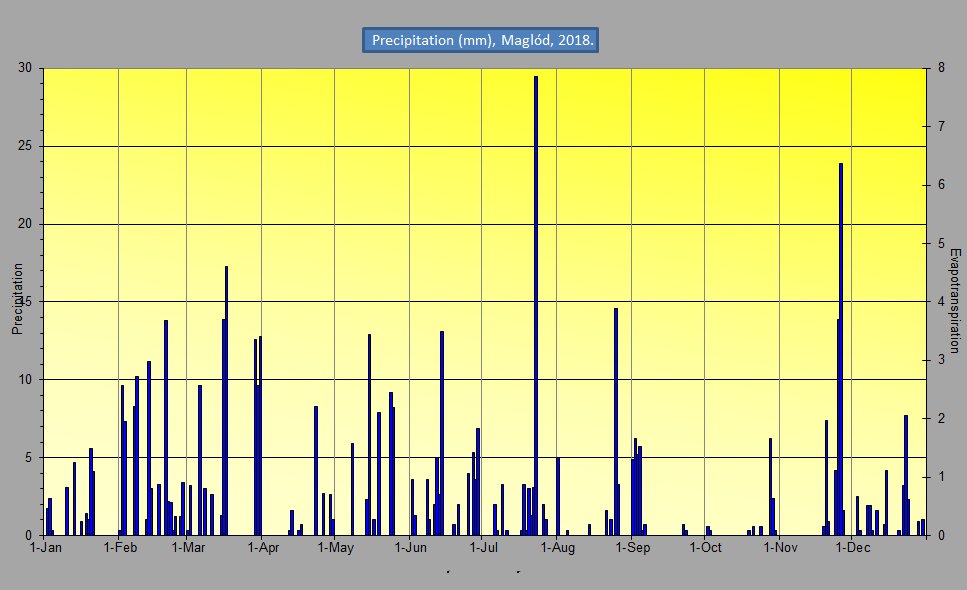This screenshot has height=590, width=967.
Task: Click the 1-Jan date label on x-axis
Action: [x=47, y=548]
